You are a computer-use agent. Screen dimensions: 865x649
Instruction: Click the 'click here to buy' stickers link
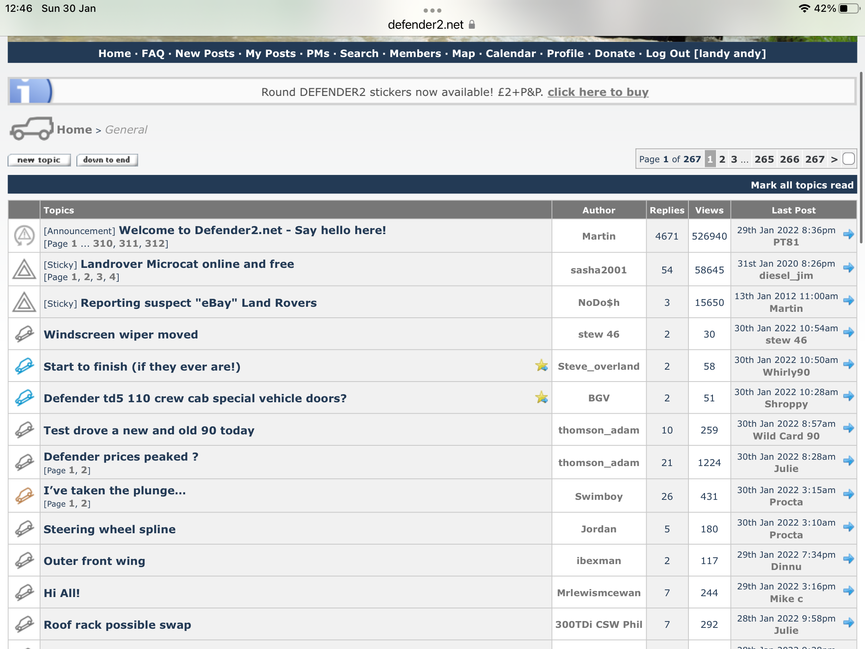(598, 92)
